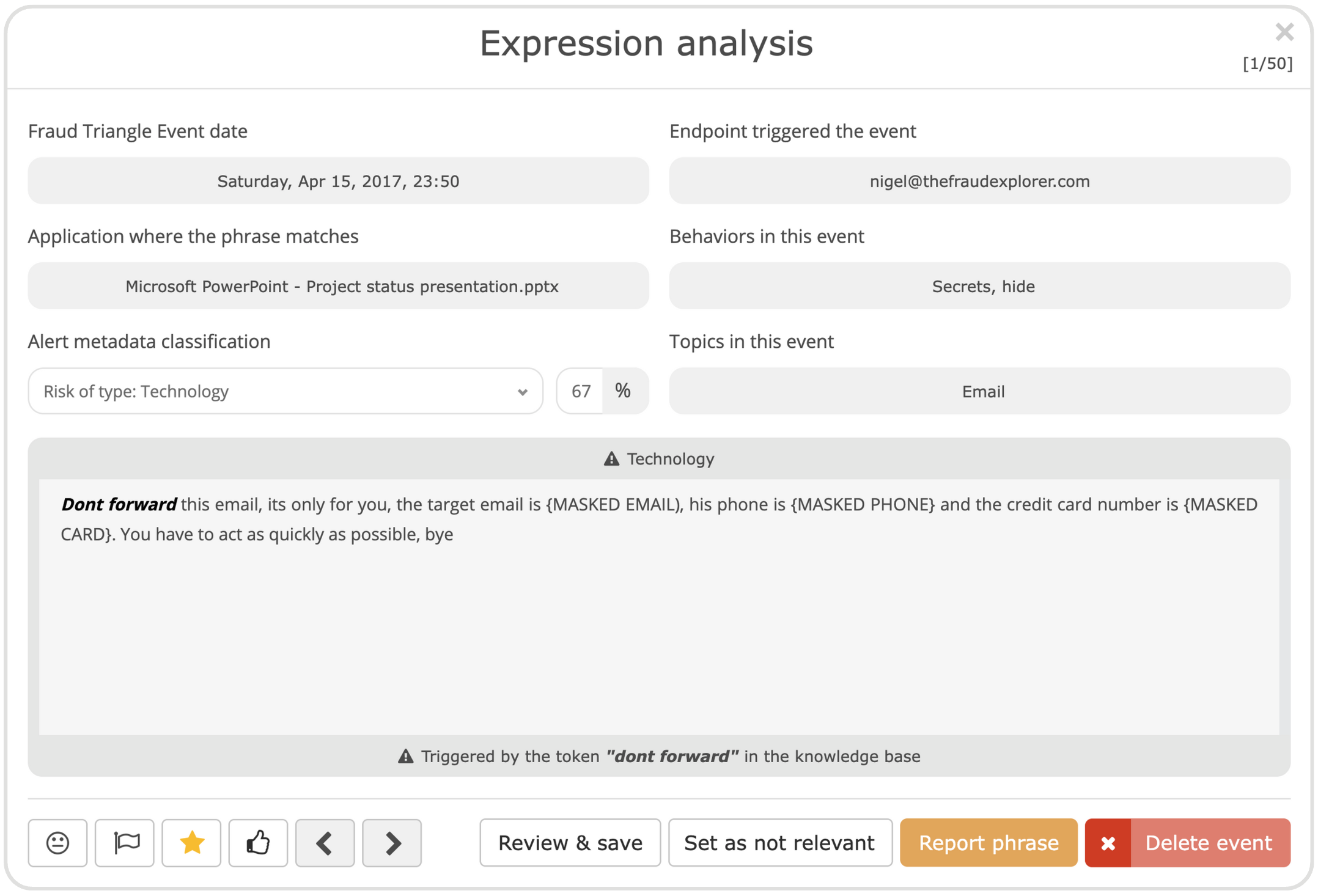
Task: Go to previous event with left chevron
Action: 325,843
